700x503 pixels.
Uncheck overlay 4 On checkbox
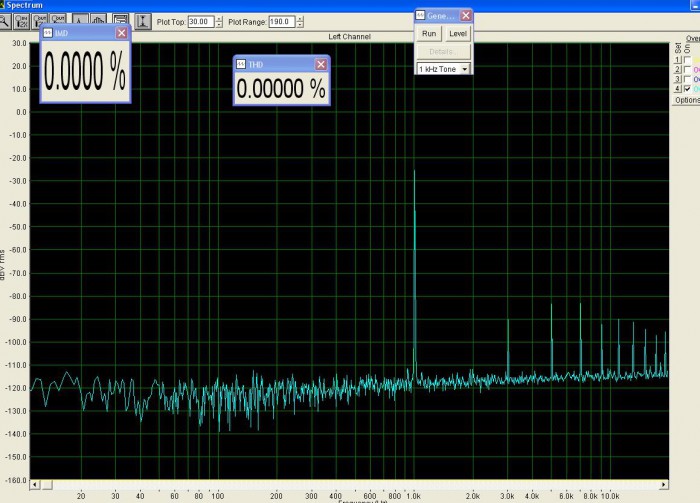687,89
